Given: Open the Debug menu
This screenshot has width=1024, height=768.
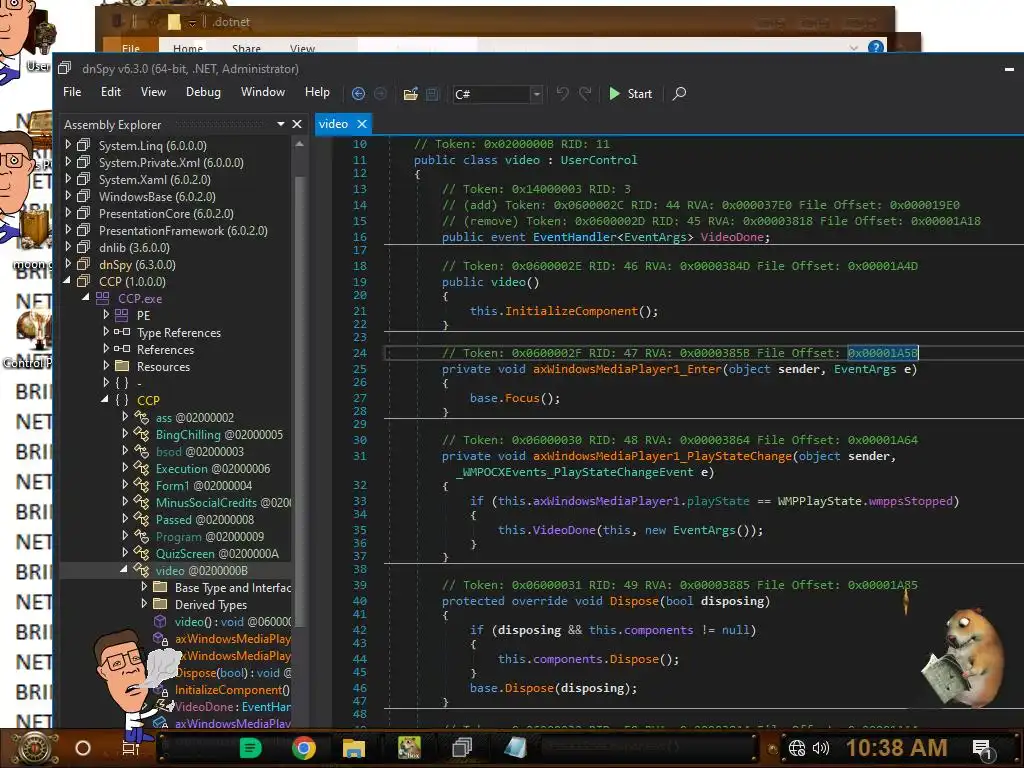Looking at the screenshot, I should tap(203, 92).
